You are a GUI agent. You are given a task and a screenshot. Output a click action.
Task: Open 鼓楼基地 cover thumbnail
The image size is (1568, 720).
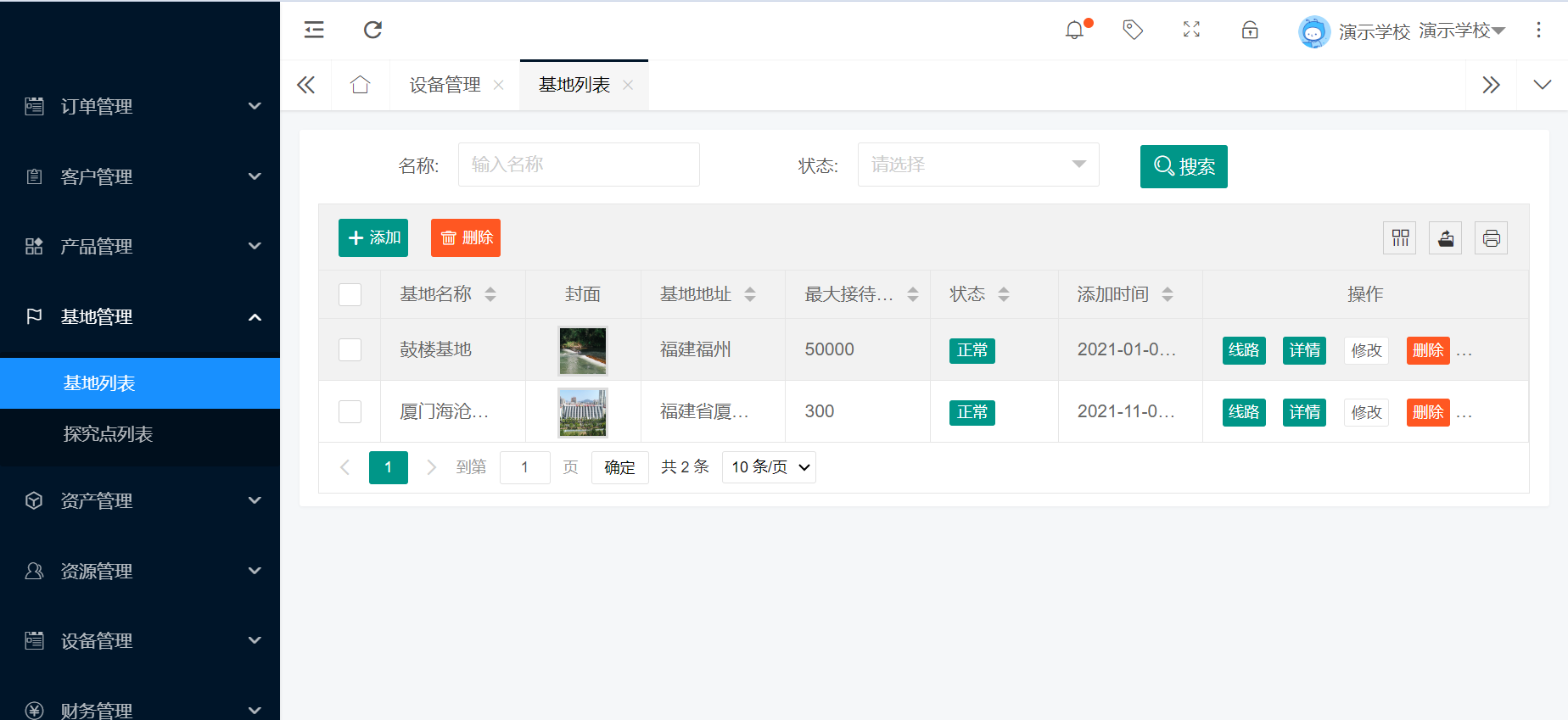(x=583, y=350)
